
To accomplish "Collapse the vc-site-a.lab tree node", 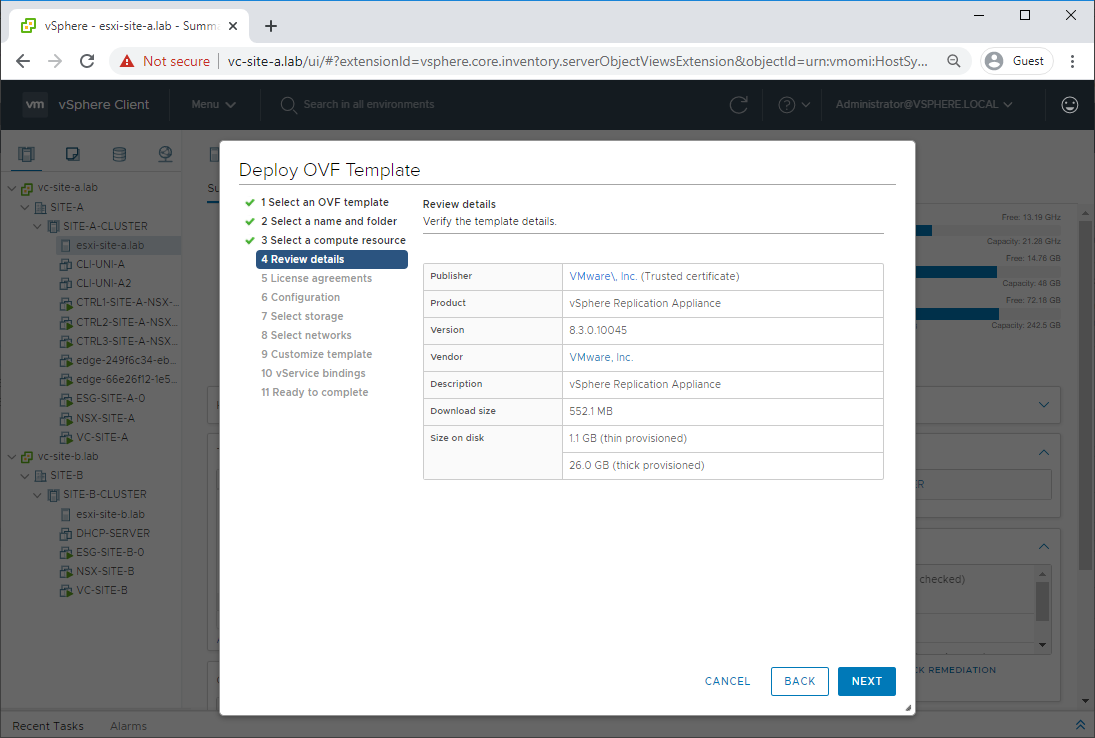I will [12, 188].
